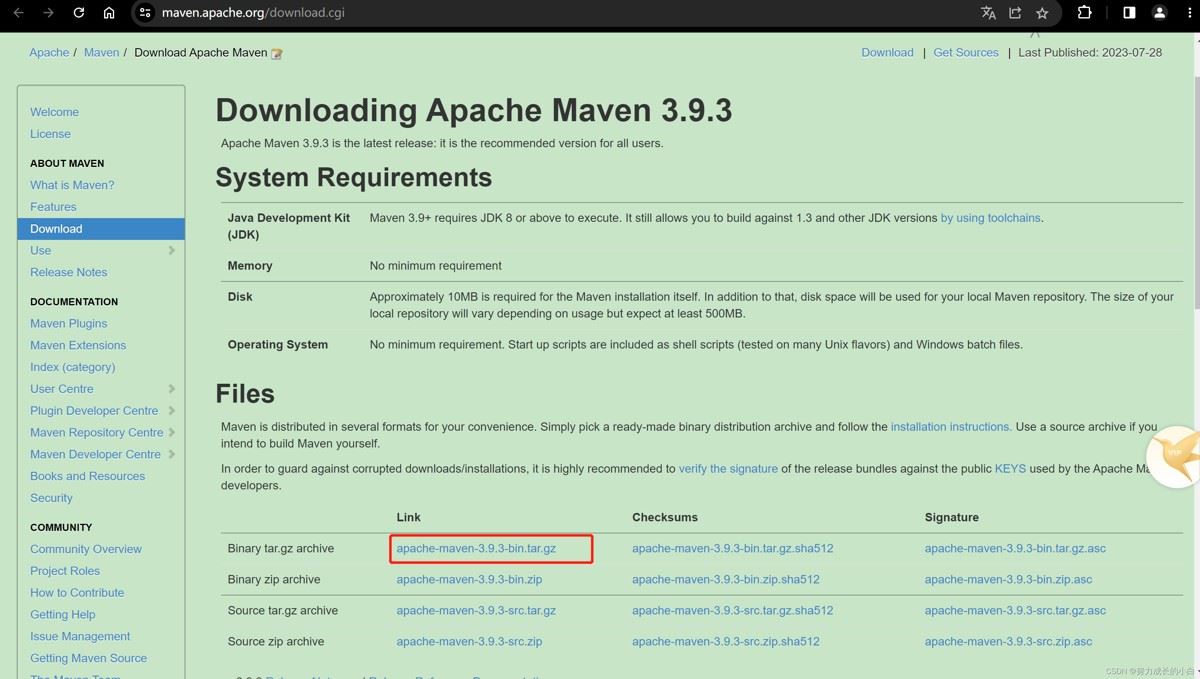Open apache-maven-3.9.3-src.tar.gz.asc signature
The height and width of the screenshot is (679, 1200).
point(1015,611)
